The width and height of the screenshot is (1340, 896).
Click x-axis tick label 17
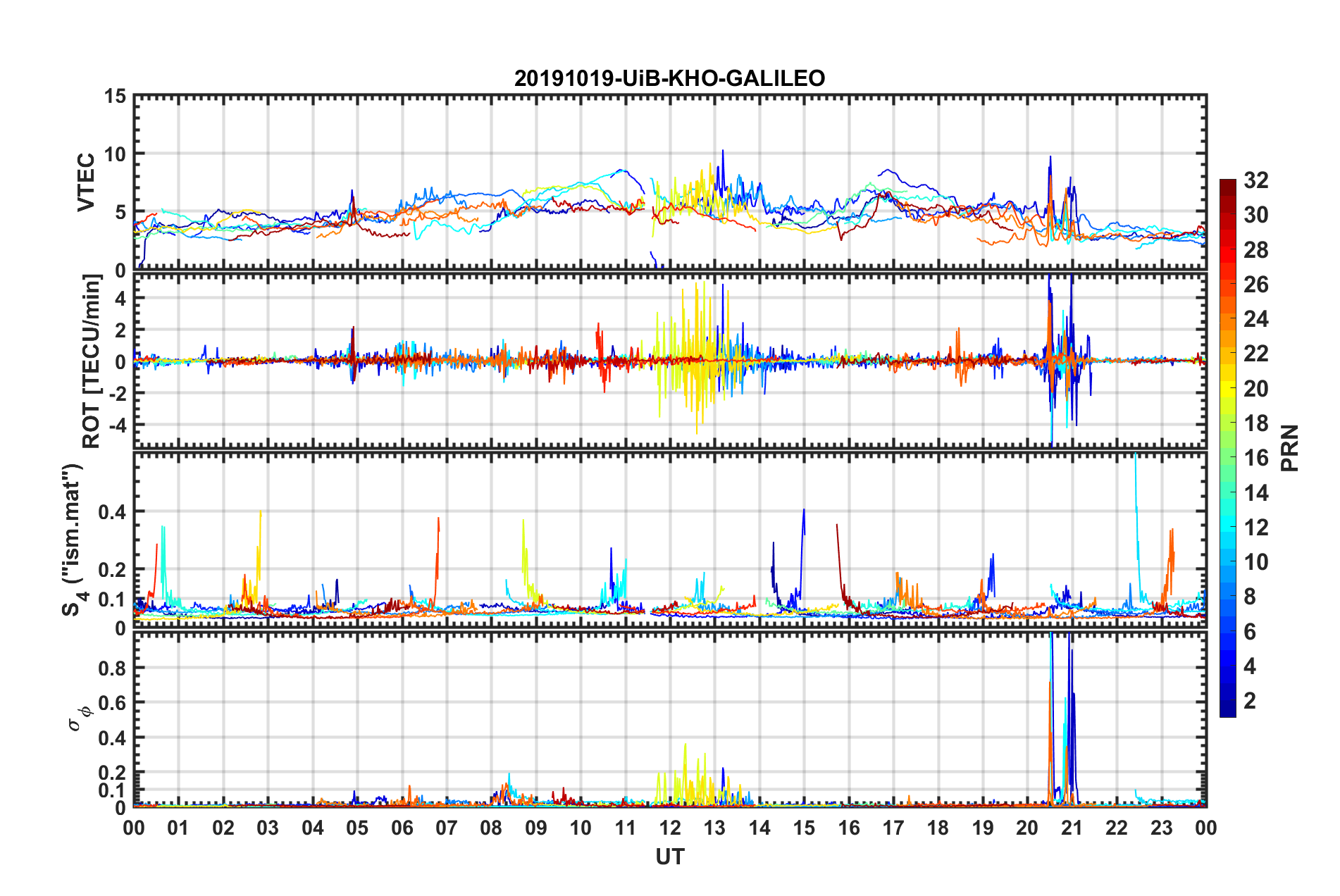click(x=893, y=828)
